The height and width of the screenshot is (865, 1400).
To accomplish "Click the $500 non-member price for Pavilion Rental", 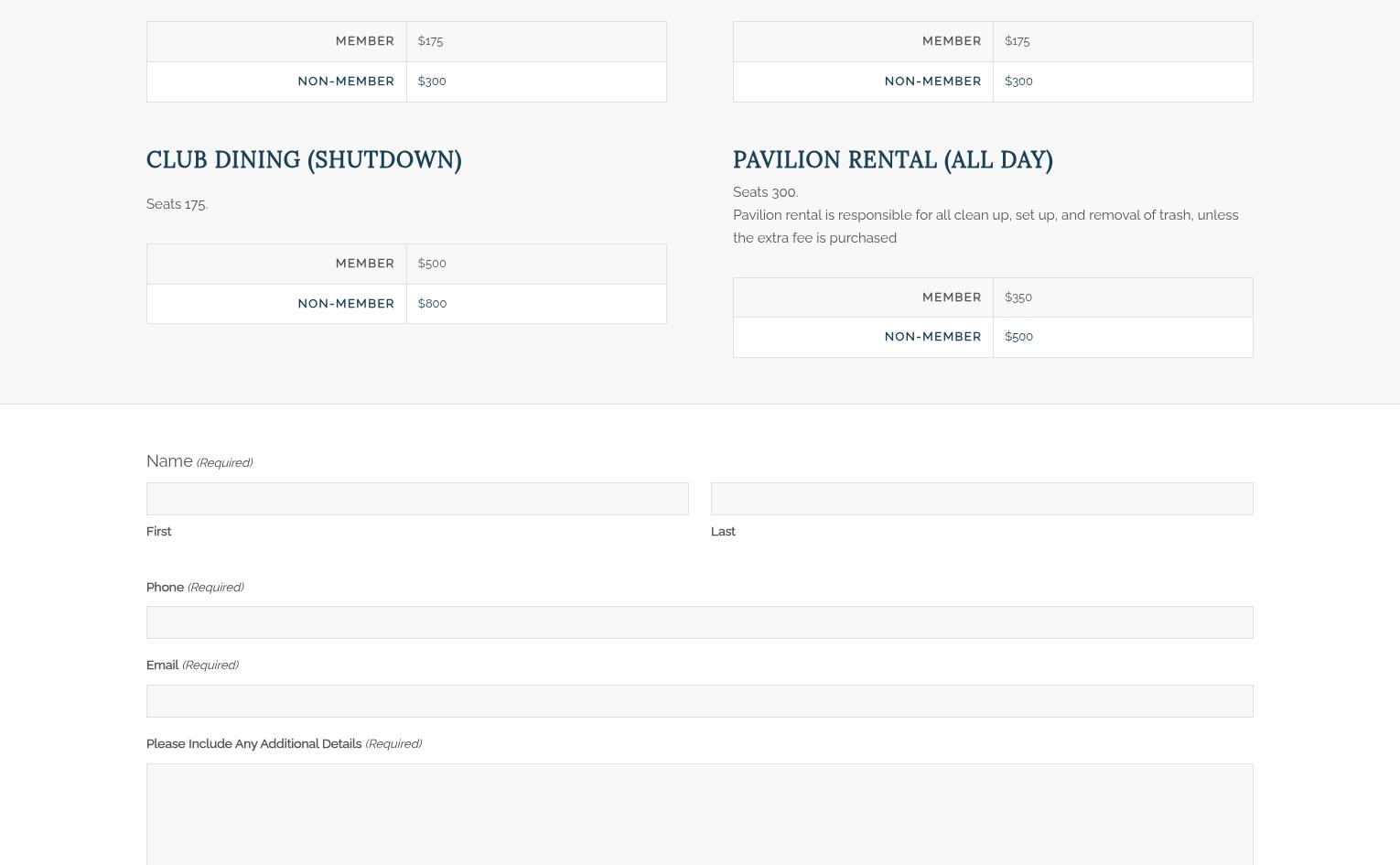I will [1018, 337].
